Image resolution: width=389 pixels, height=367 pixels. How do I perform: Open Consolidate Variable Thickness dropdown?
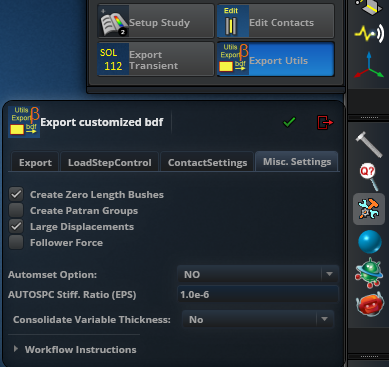pos(258,319)
